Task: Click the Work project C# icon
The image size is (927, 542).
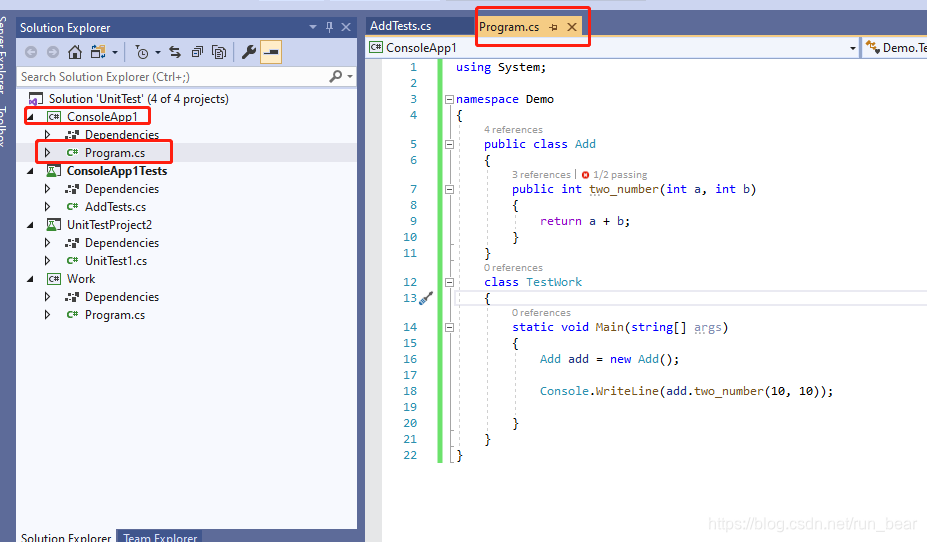Action: tap(54, 279)
